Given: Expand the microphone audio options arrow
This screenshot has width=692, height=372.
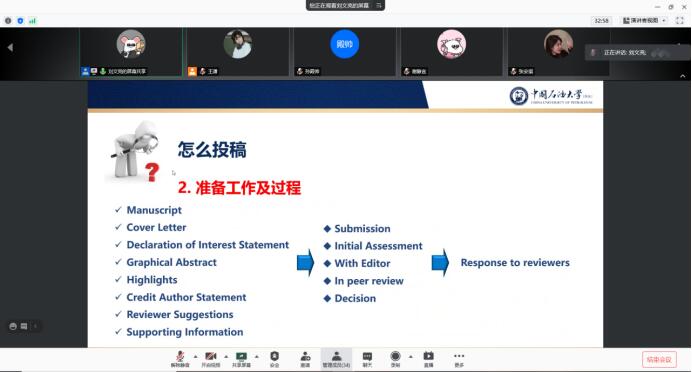Looking at the screenshot, I should (x=196, y=356).
